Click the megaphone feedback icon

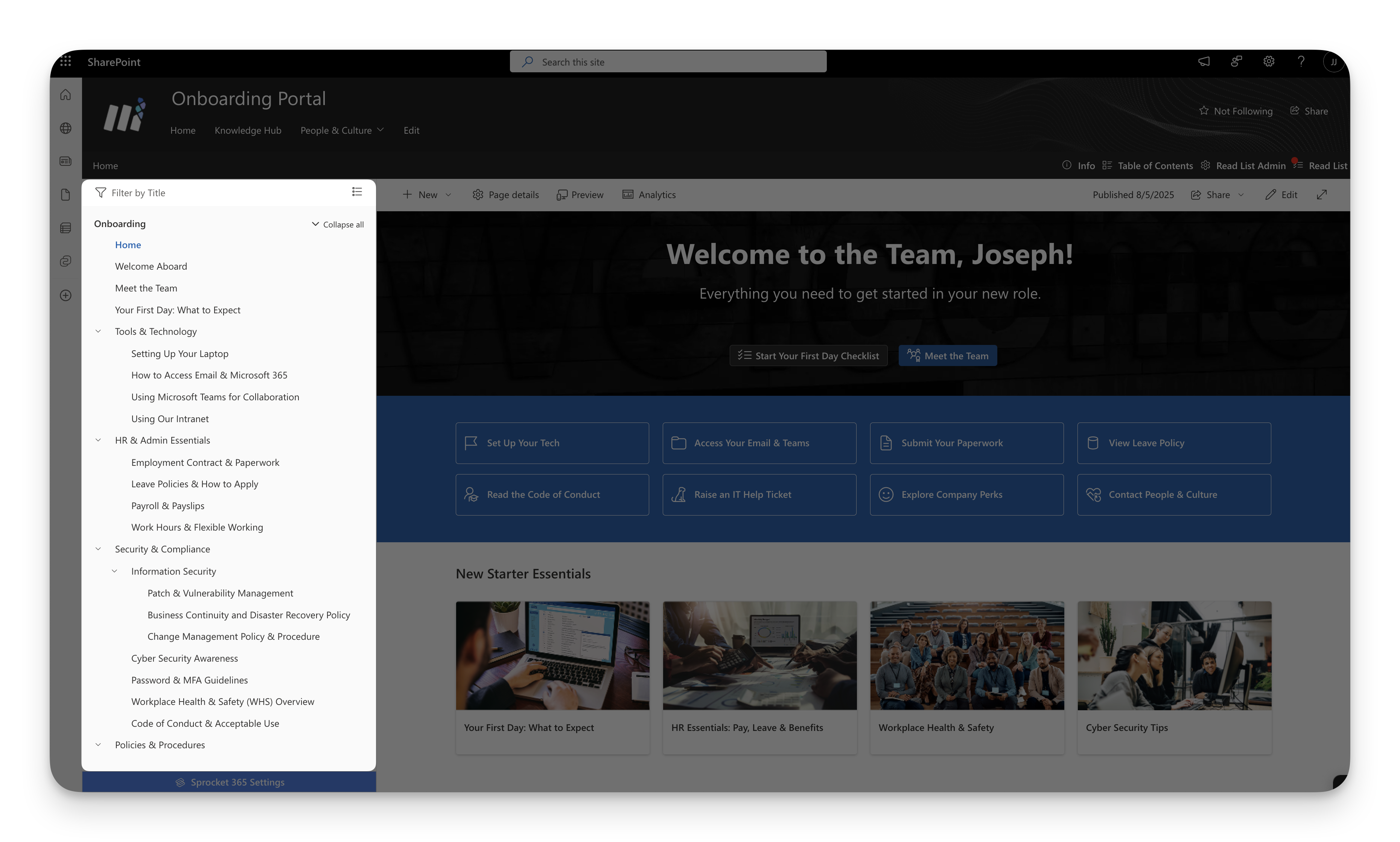pos(1204,61)
